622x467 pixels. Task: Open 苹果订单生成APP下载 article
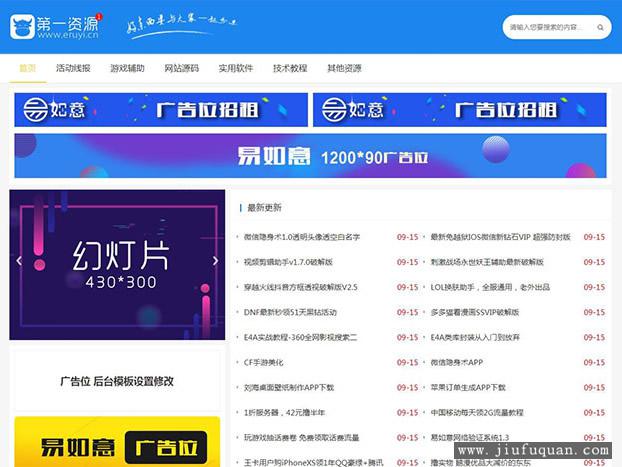click(x=468, y=388)
